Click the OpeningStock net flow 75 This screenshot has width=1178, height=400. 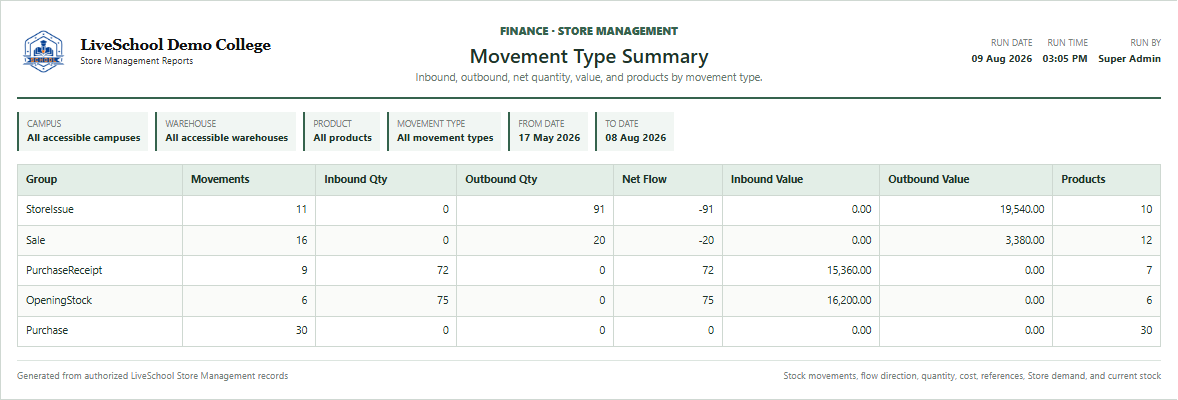point(708,300)
